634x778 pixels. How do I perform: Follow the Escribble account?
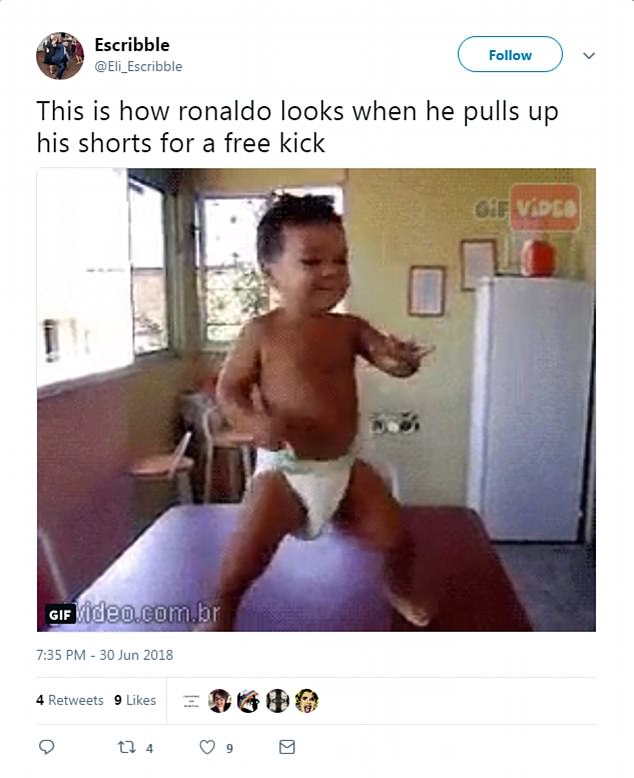510,55
